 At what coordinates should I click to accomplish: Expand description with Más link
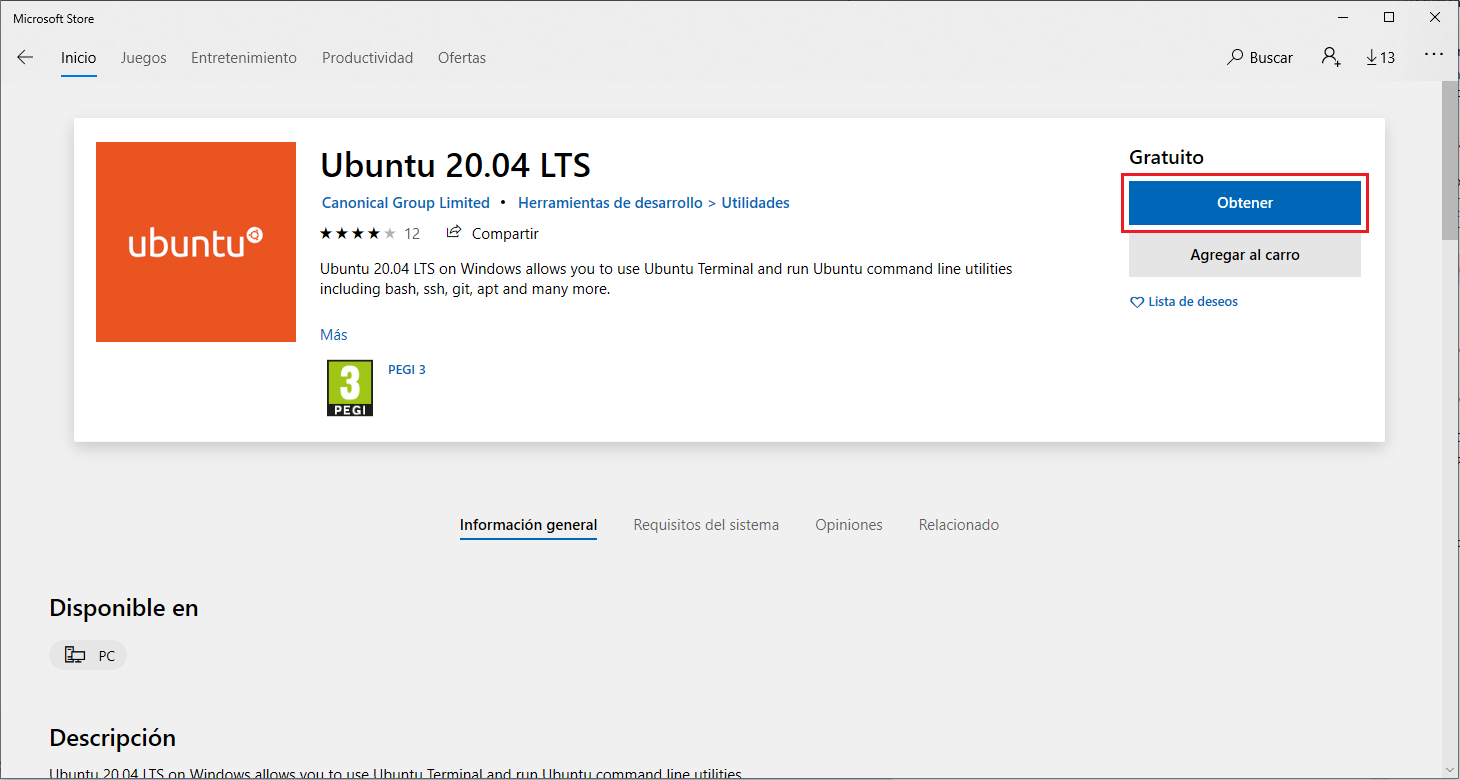[x=334, y=335]
